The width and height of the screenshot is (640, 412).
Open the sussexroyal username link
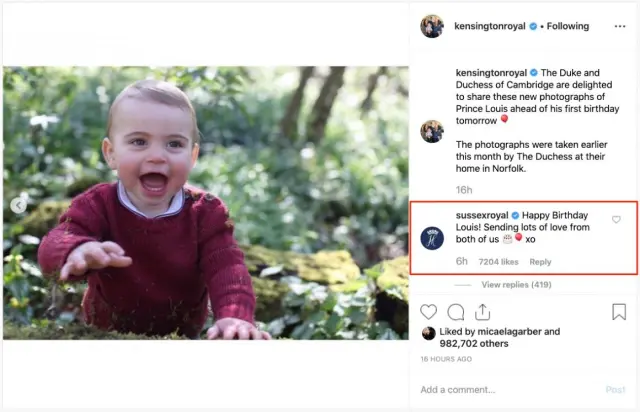pyautogui.click(x=482, y=215)
